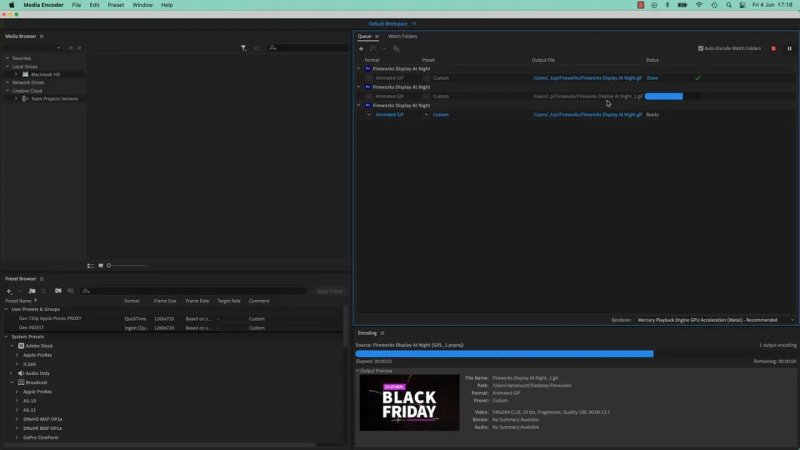Create new preset group folder

(x=32, y=291)
